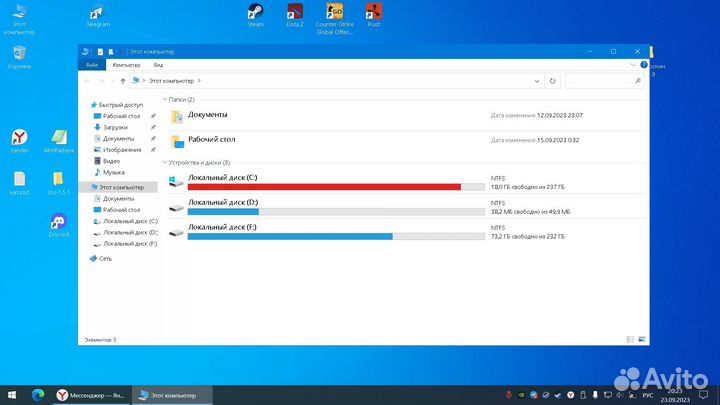Click the Этот компьютер taskbar button
Viewport: 720px width, 405px height.
(x=172, y=395)
